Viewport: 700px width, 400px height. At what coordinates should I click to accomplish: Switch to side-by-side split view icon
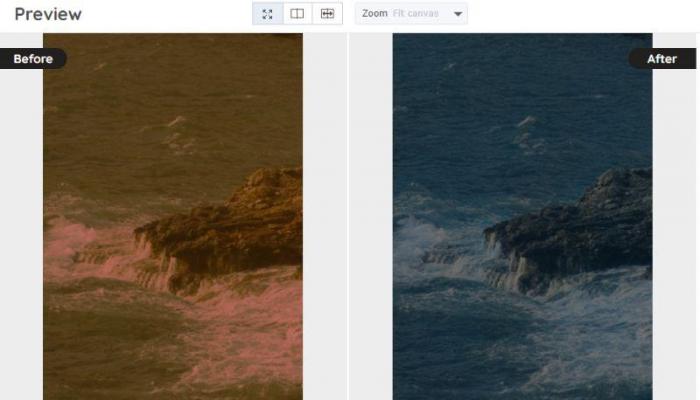click(x=297, y=14)
